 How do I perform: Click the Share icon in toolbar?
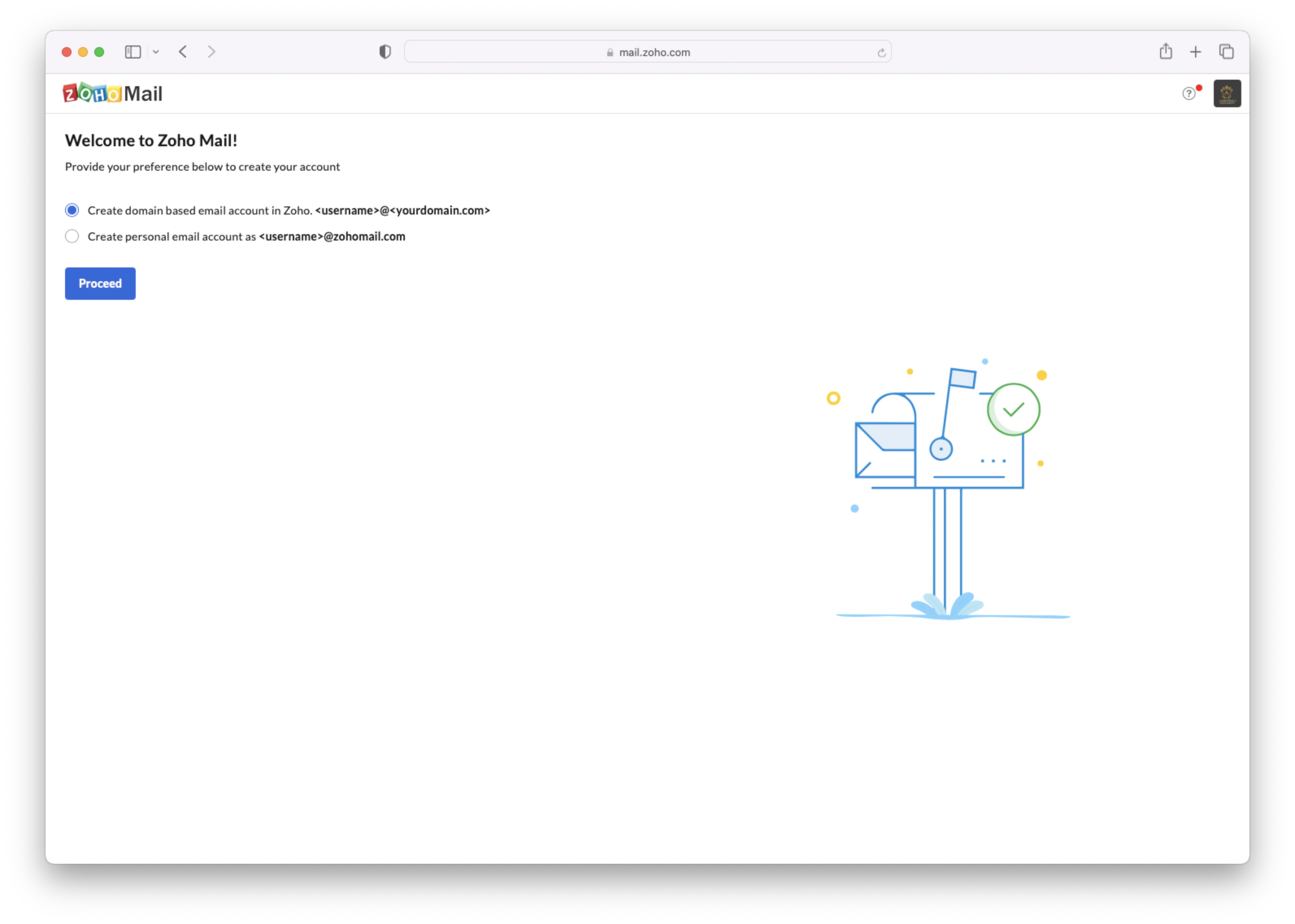[x=1166, y=52]
